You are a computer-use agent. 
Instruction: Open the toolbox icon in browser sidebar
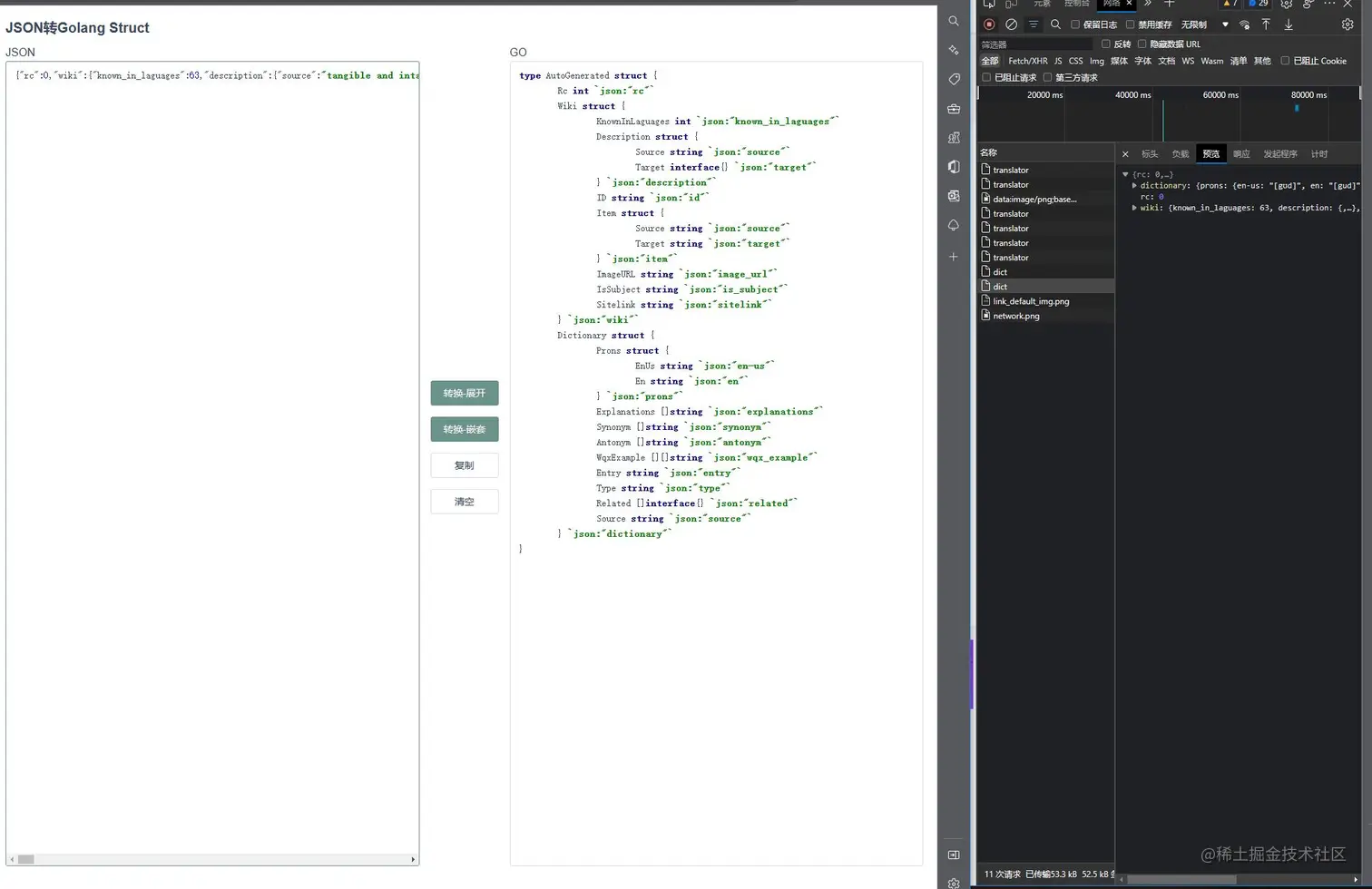coord(954,109)
